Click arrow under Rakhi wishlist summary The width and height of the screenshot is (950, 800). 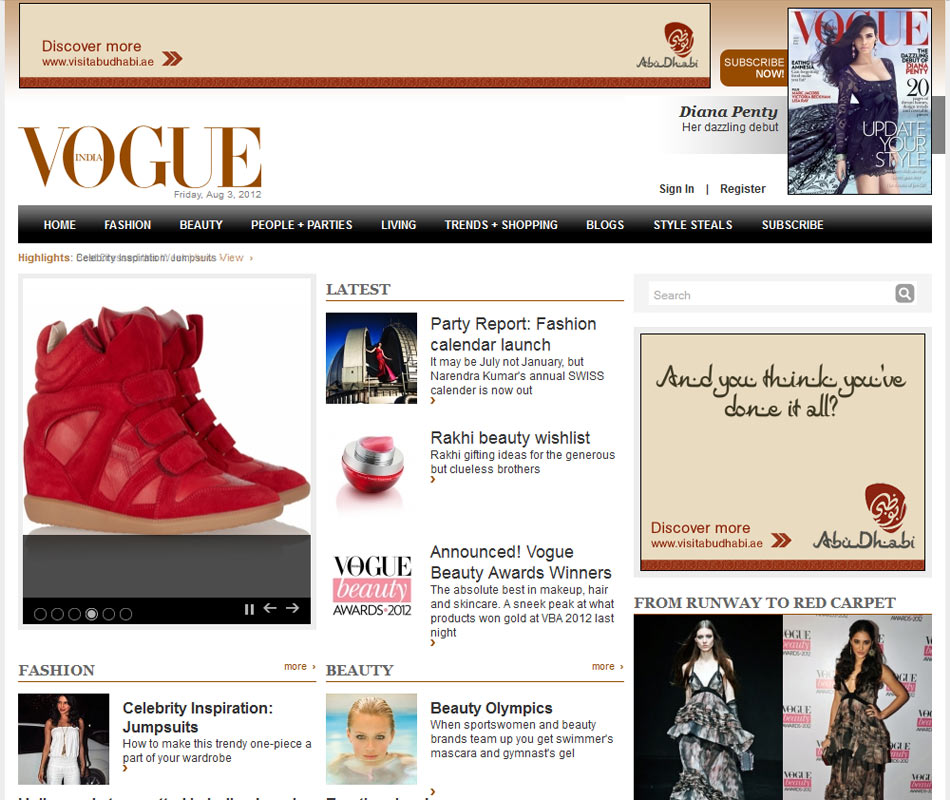(x=433, y=479)
